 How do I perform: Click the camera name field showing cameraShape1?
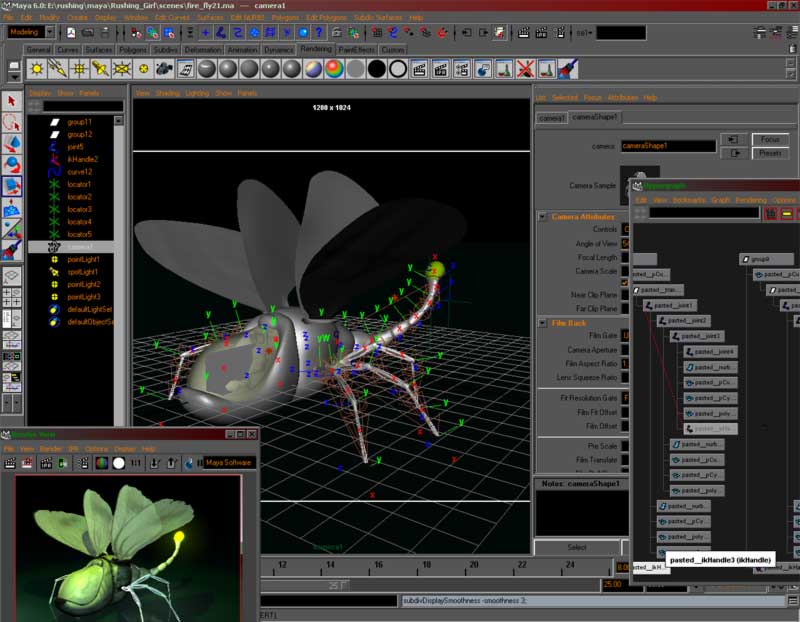point(668,146)
